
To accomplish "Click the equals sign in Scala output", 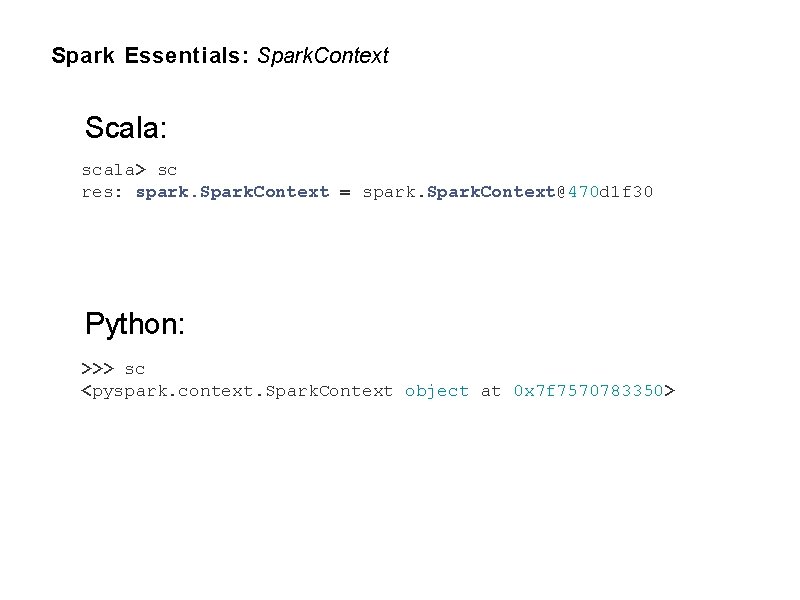I will 345,191.
